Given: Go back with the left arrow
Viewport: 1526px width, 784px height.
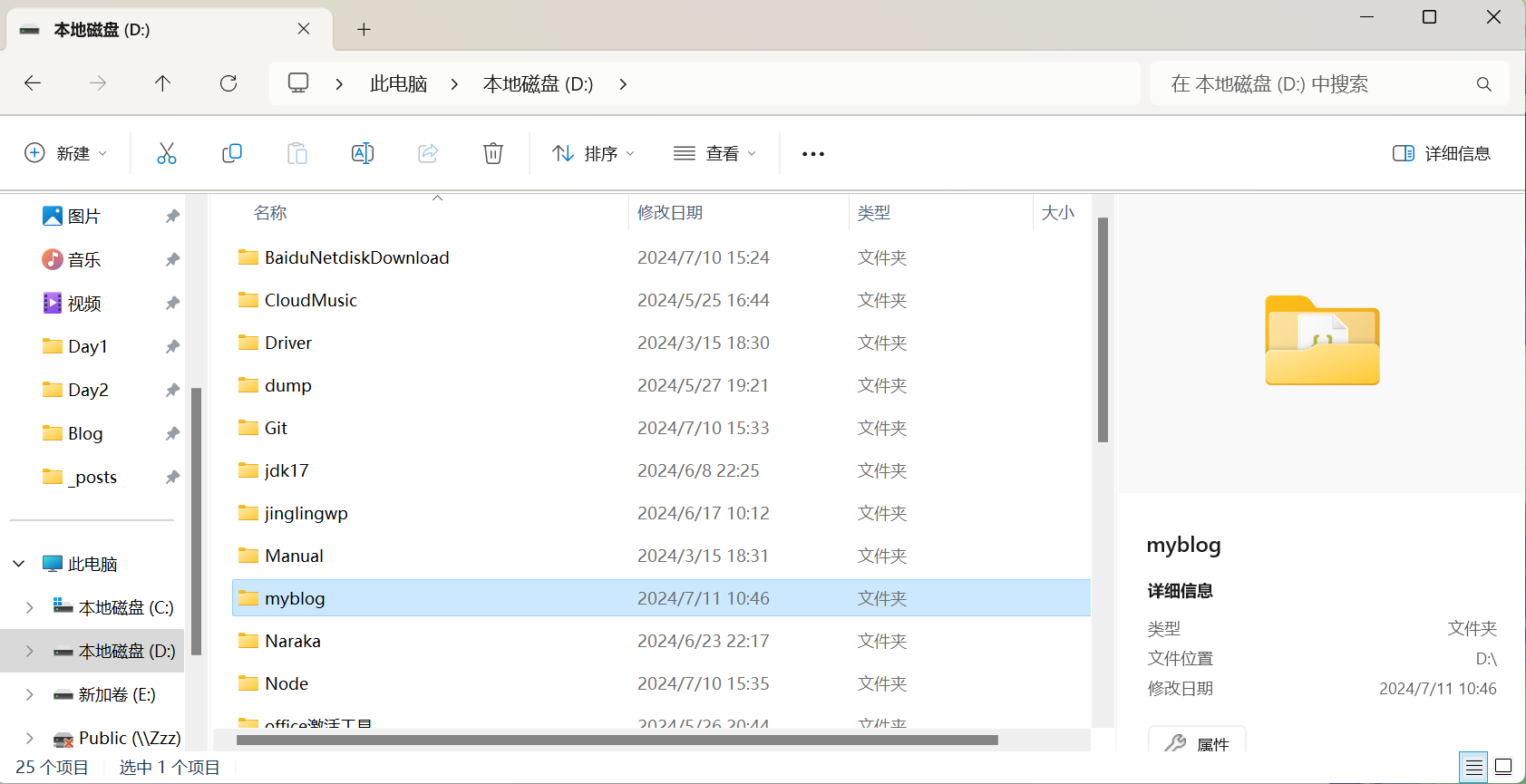Looking at the screenshot, I should (x=33, y=83).
